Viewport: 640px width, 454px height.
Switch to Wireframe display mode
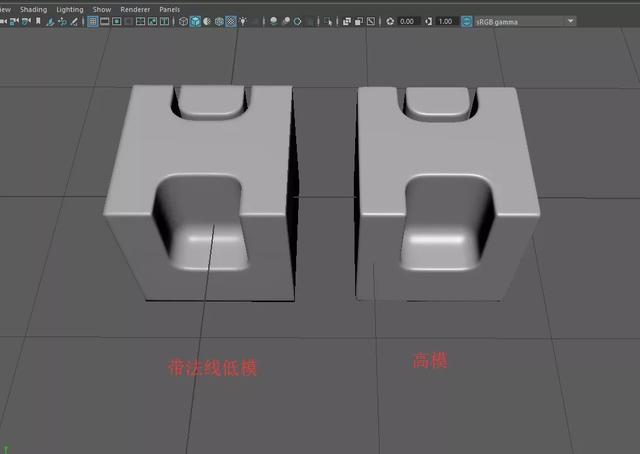183,21
